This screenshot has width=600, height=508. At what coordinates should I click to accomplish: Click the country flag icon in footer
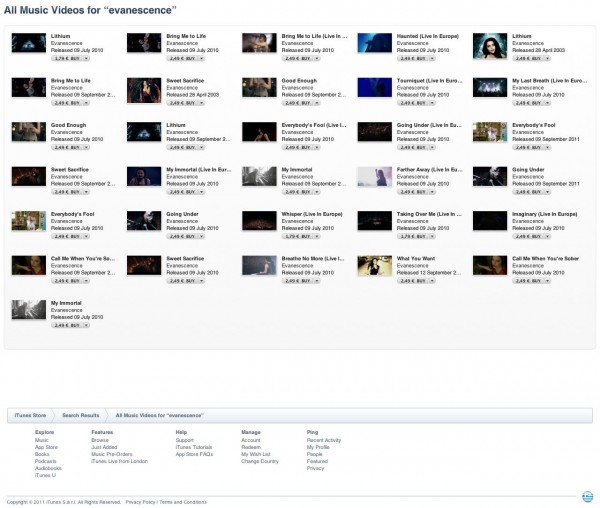(587, 497)
